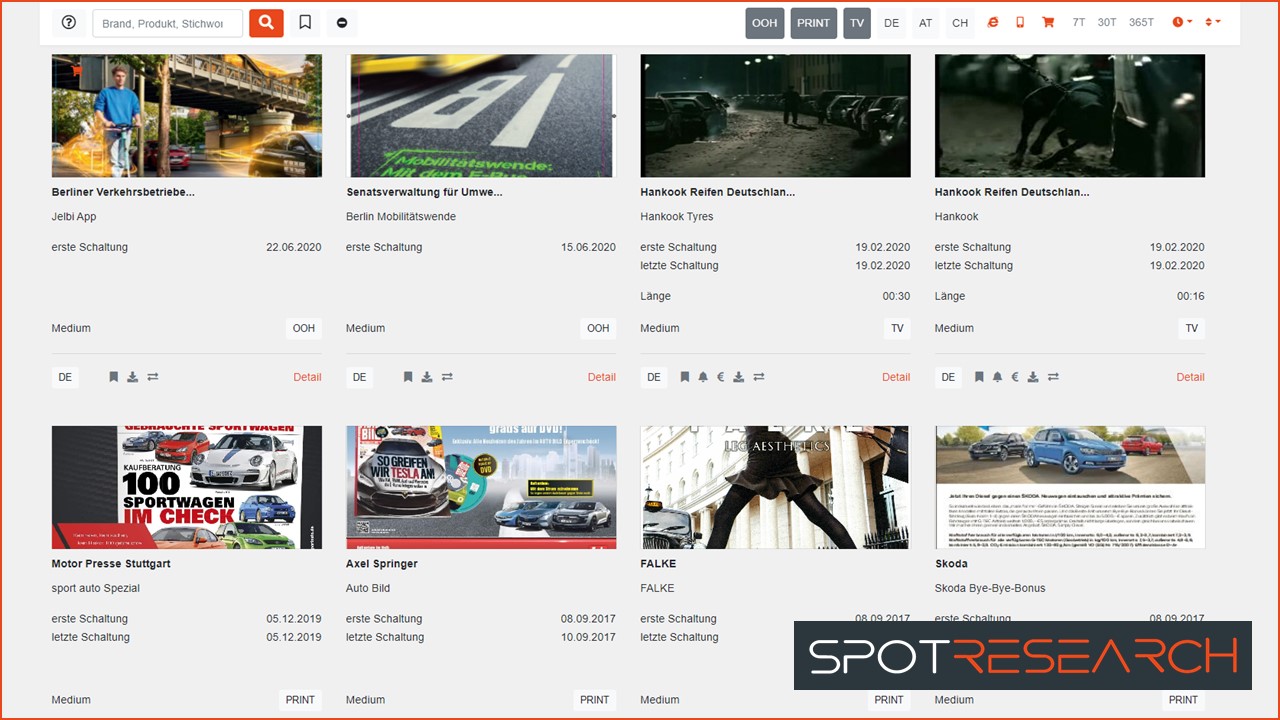This screenshot has width=1280, height=720.
Task: Open the FALKE Leg Aesthetics thumbnail
Action: [776, 488]
